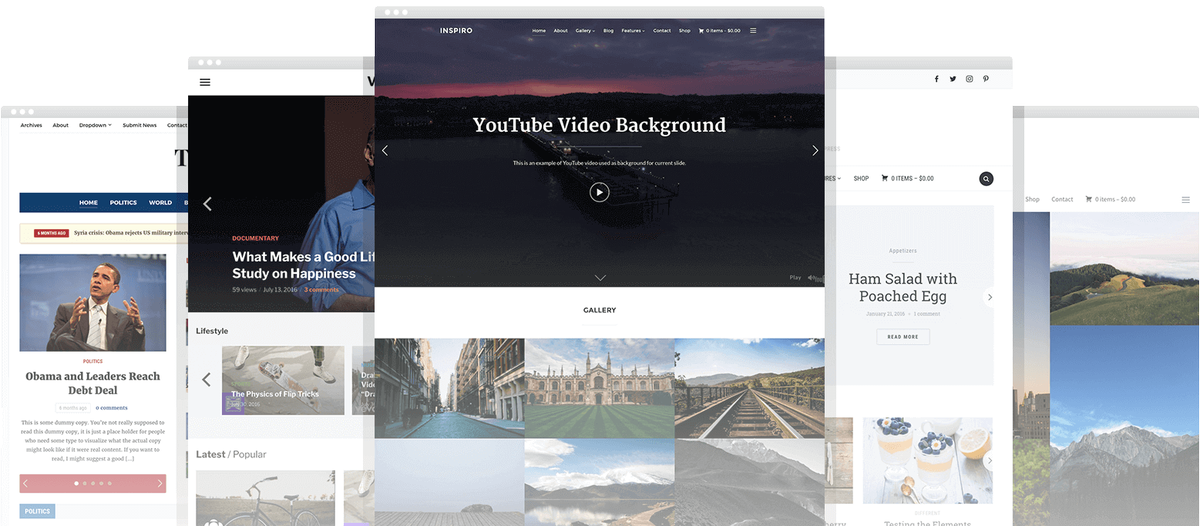Switch to the Latest tab
This screenshot has height=526, width=1200.
coord(210,454)
